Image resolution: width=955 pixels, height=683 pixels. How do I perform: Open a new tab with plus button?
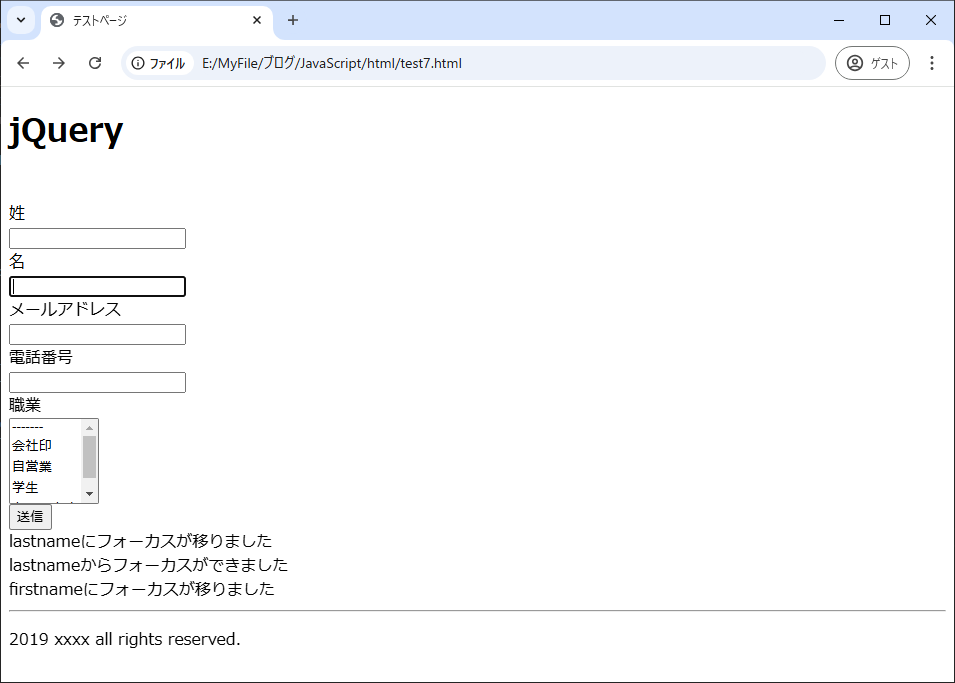click(x=293, y=20)
